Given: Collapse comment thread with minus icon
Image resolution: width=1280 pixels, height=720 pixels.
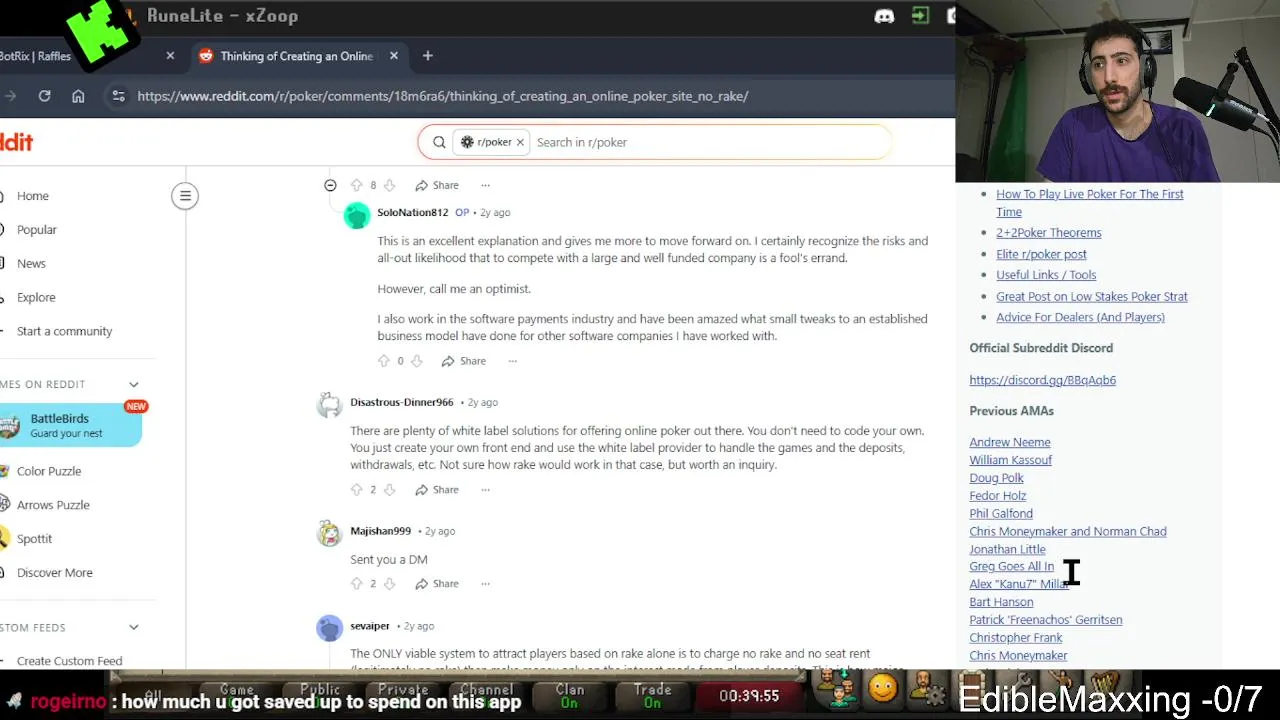Looking at the screenshot, I should click(x=330, y=185).
